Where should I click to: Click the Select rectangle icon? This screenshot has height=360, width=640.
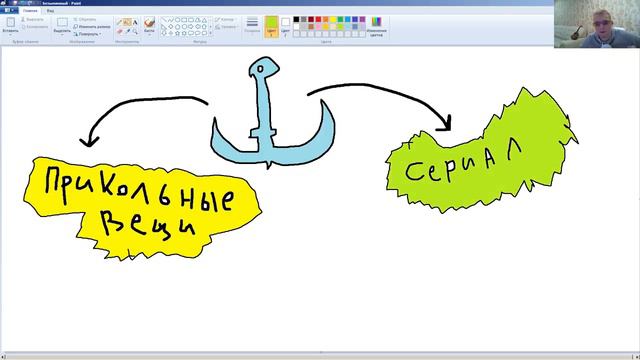tap(62, 22)
